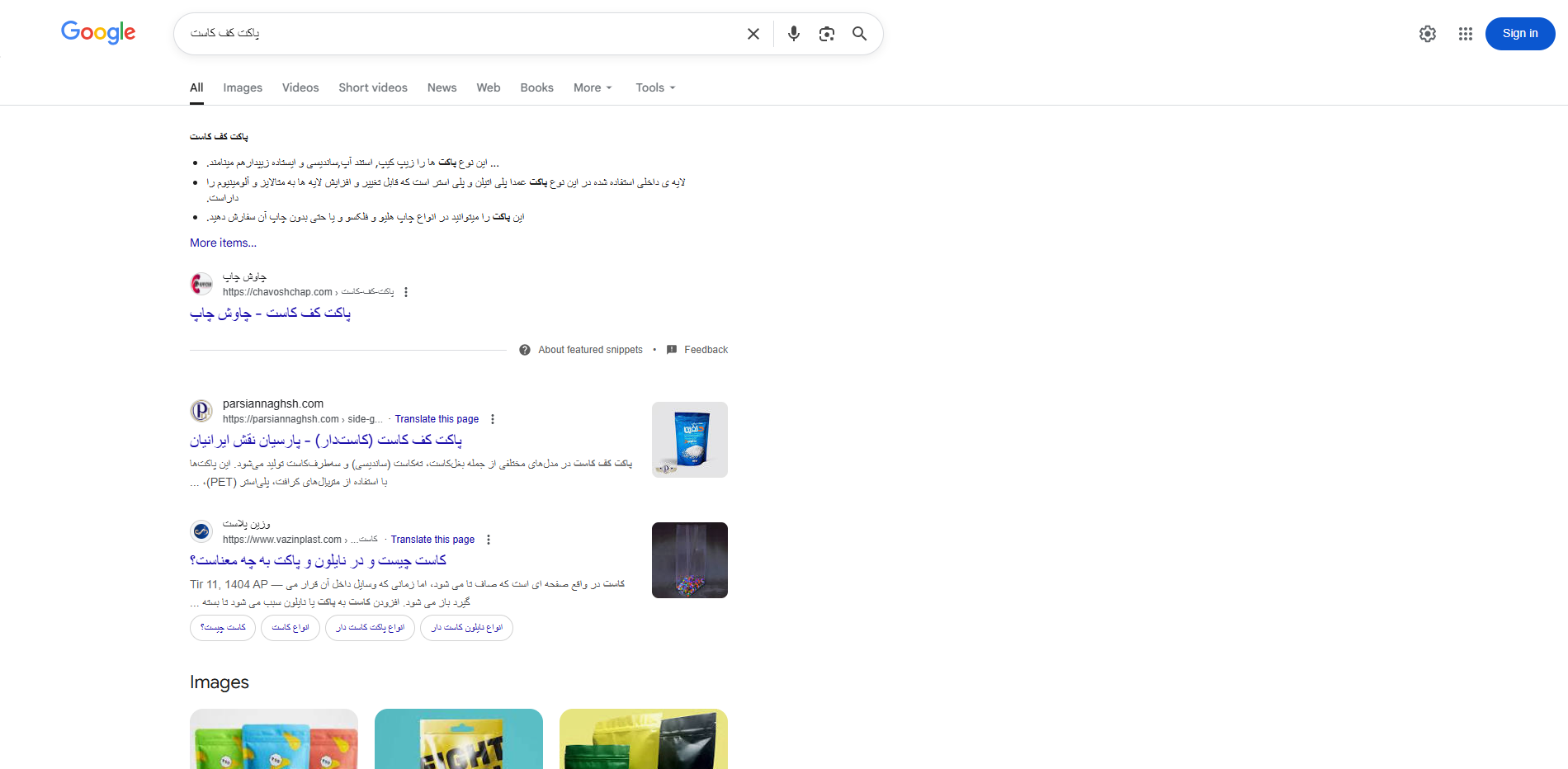Clear the search box text

(x=753, y=34)
